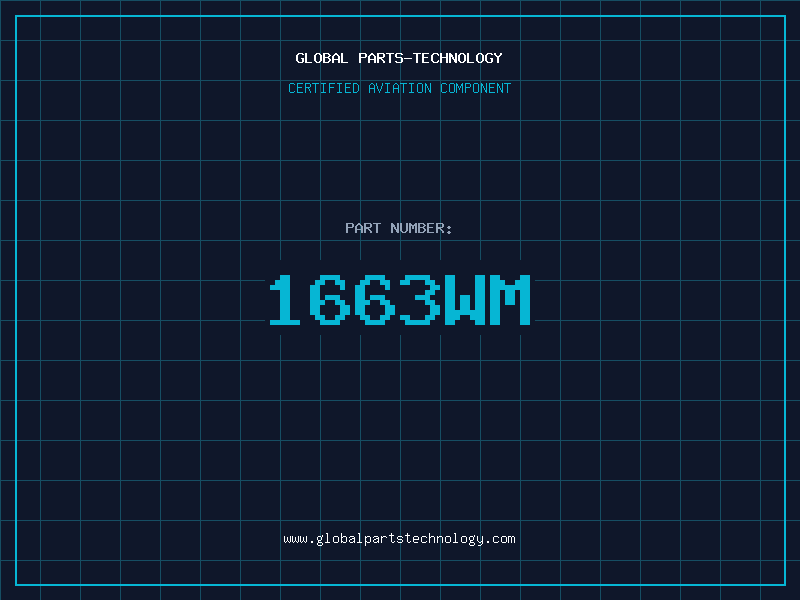Select the part number 1663WM
This screenshot has width=800, height=600.
tap(400, 299)
